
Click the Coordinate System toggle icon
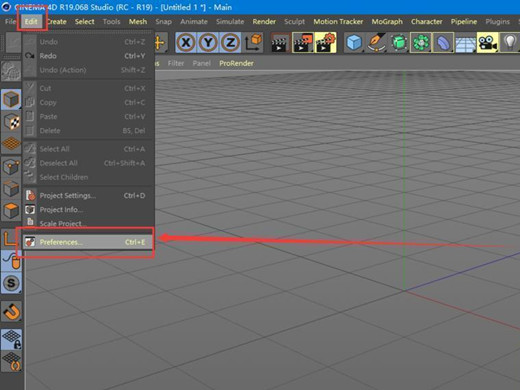[254, 42]
